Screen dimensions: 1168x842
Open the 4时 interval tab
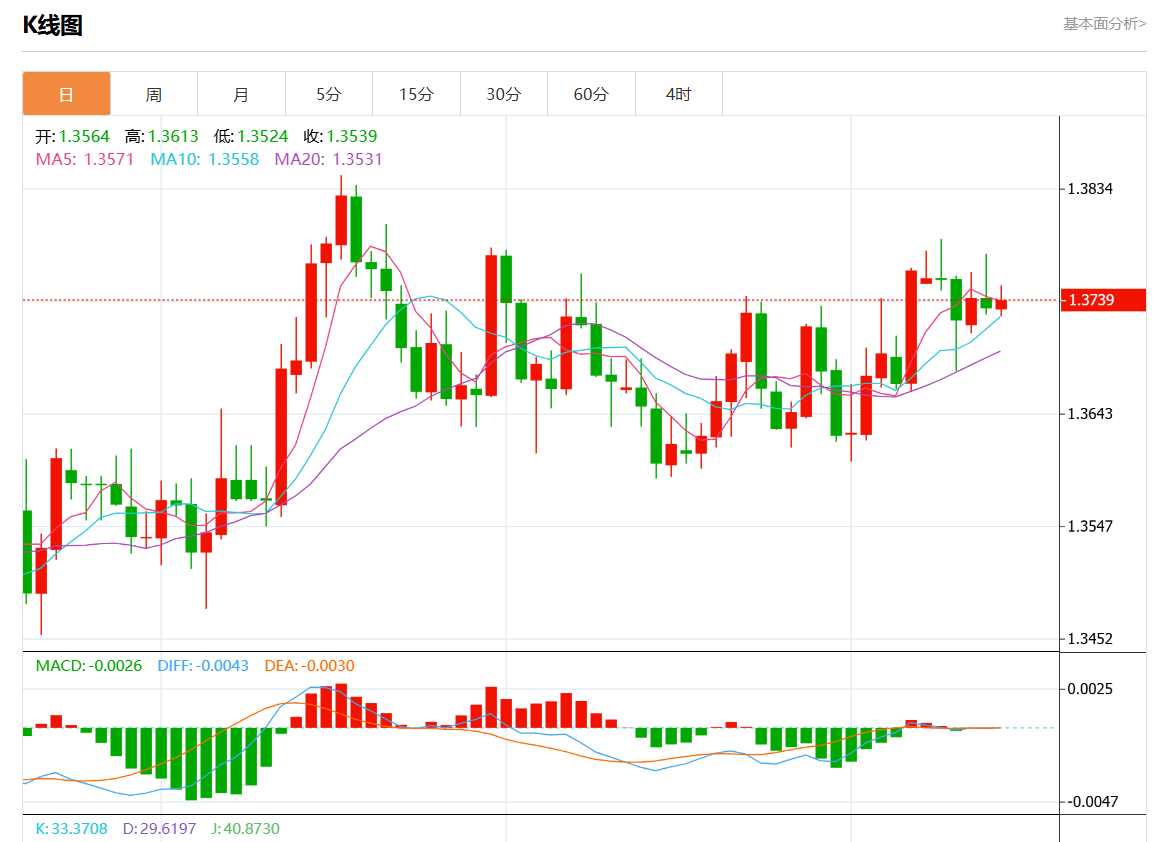[x=679, y=94]
